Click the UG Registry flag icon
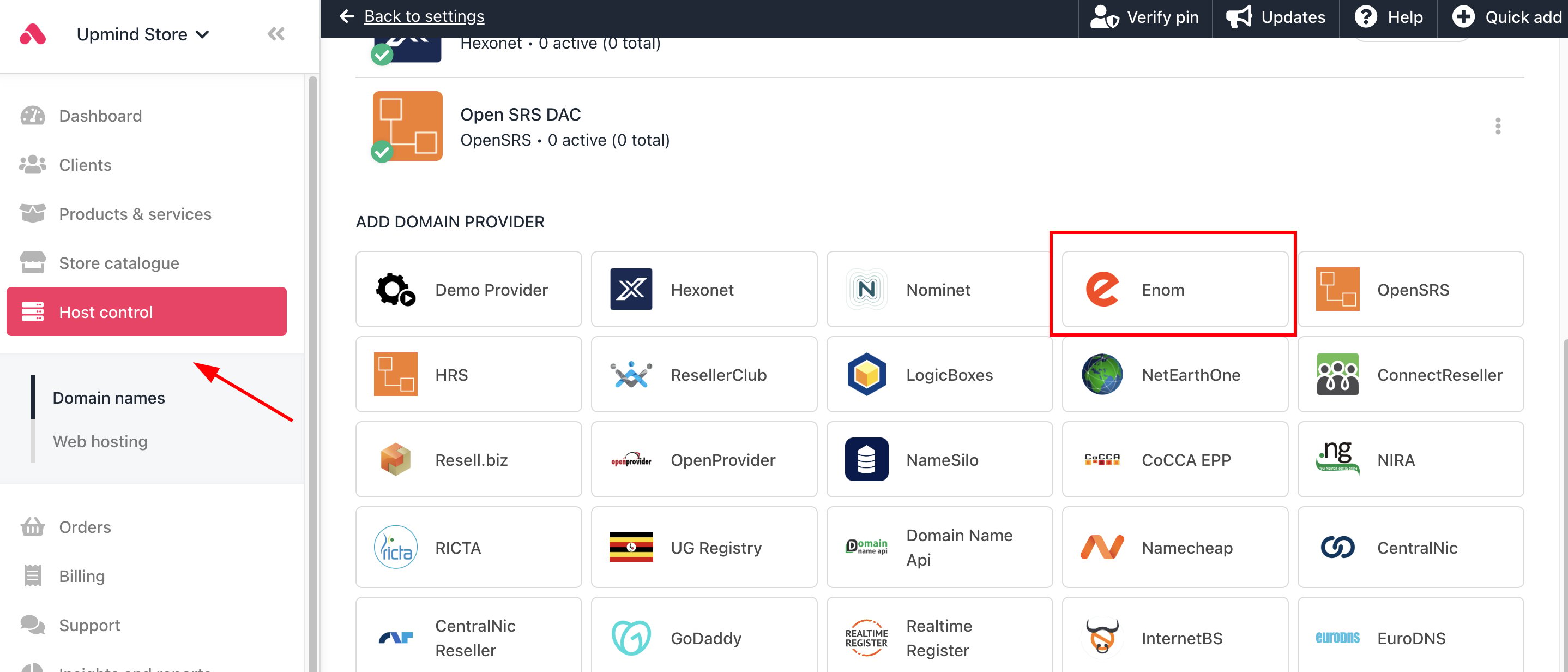Image resolution: width=1568 pixels, height=672 pixels. click(631, 547)
